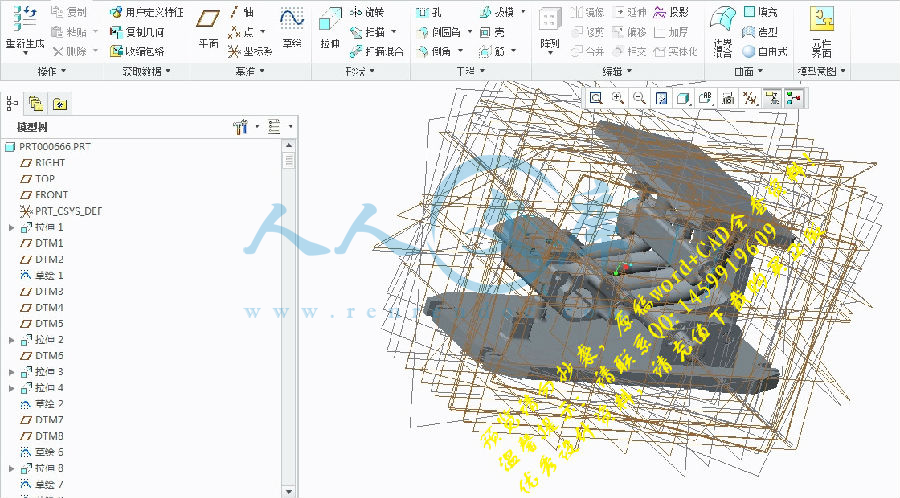Start the Sketch (草绘) tool

pyautogui.click(x=292, y=28)
